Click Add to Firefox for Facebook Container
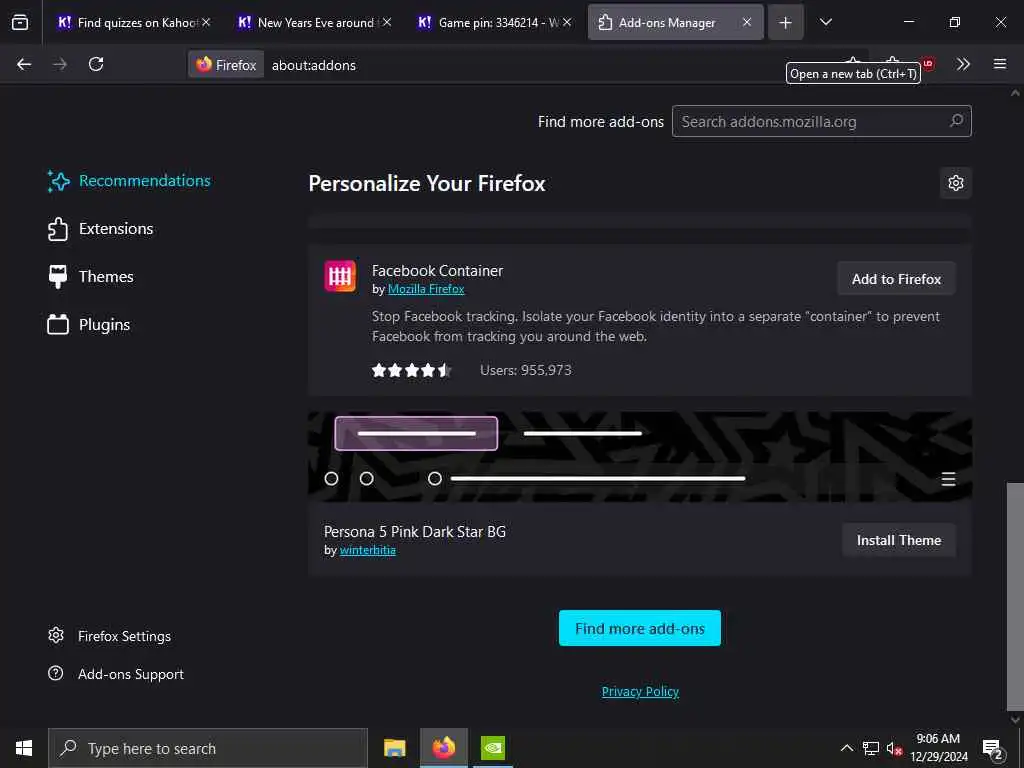1024x768 pixels. 896,279
